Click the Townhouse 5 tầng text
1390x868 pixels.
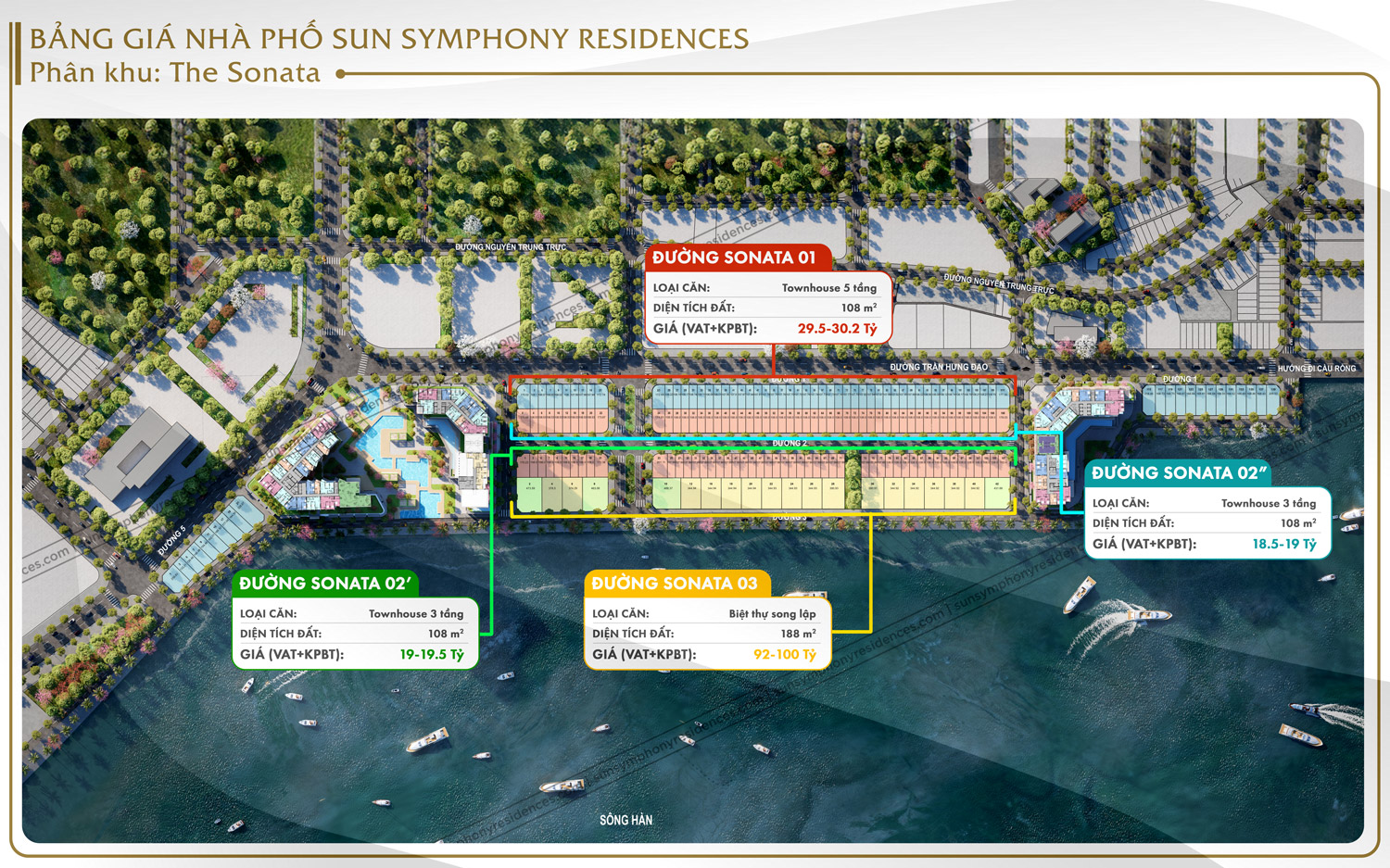pos(828,288)
